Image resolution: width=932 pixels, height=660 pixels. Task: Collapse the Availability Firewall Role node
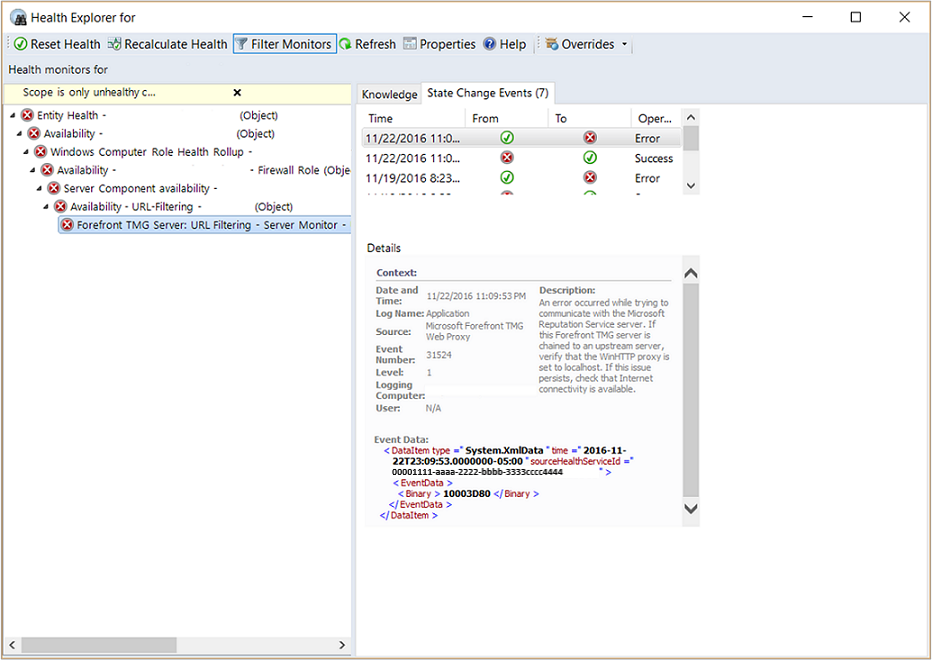[x=33, y=170]
